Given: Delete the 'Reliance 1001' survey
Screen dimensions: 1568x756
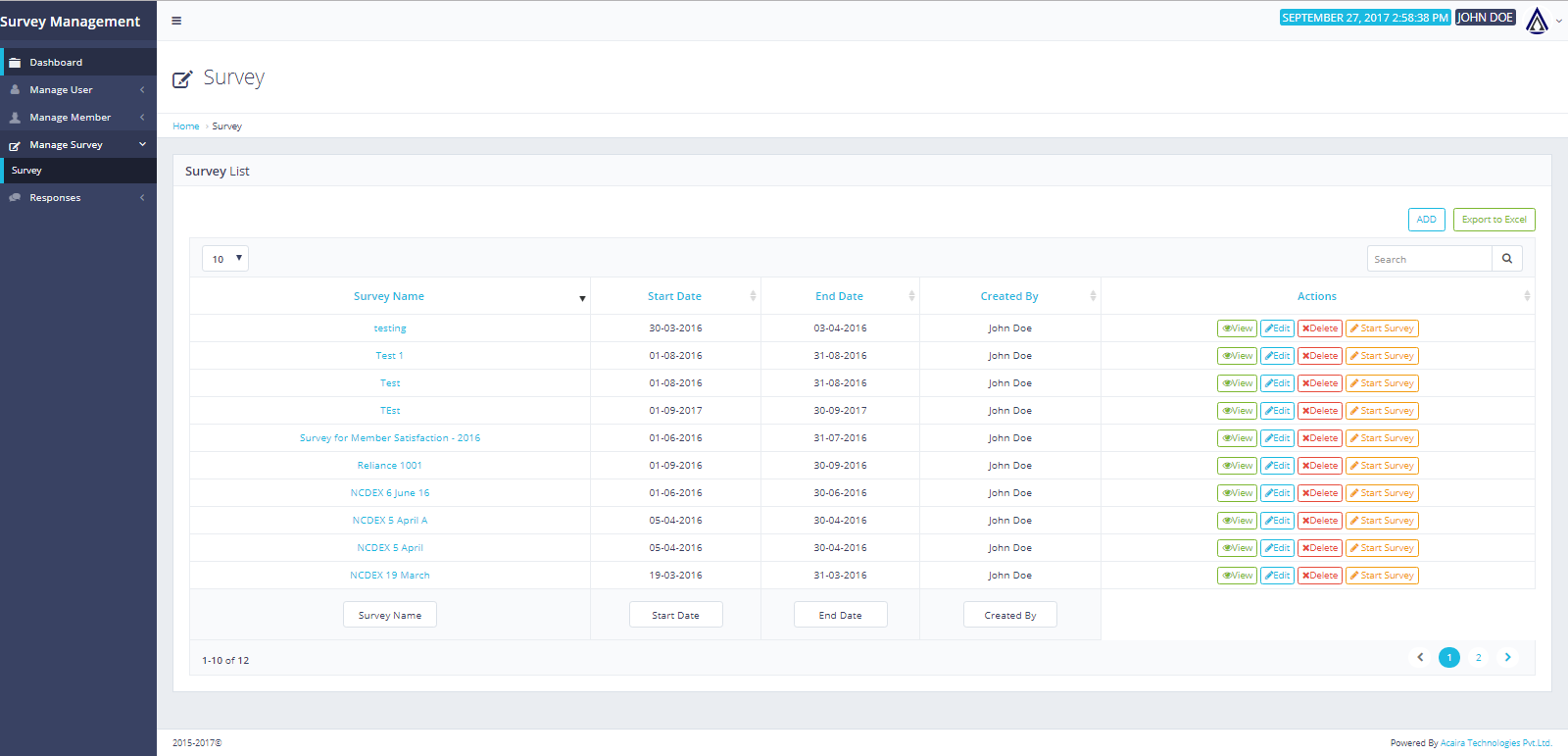Looking at the screenshot, I should point(1319,466).
